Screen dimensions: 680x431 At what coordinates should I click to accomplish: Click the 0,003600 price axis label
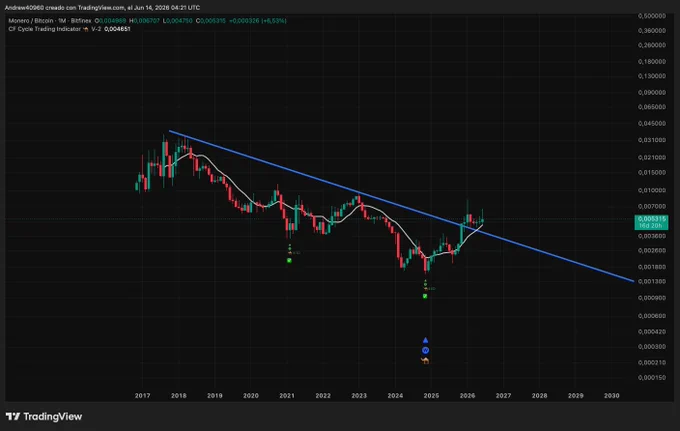652,236
